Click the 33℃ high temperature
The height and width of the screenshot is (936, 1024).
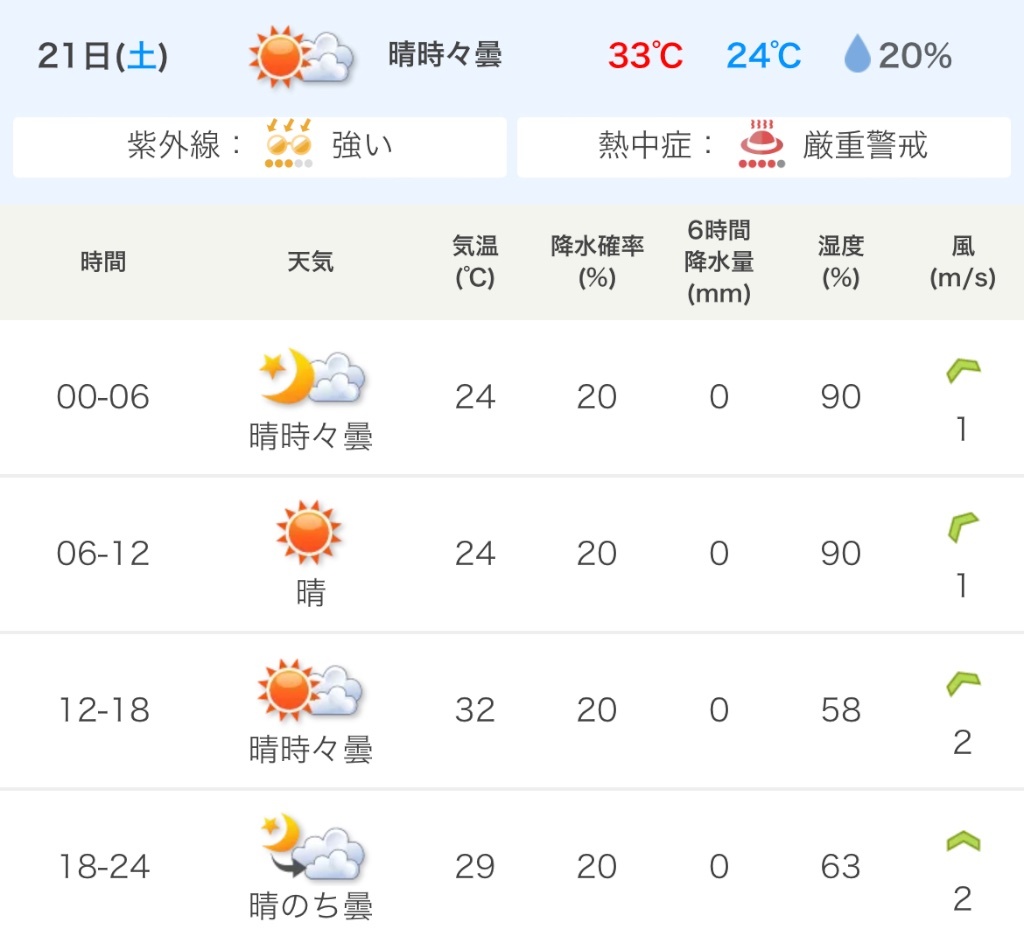click(x=645, y=56)
